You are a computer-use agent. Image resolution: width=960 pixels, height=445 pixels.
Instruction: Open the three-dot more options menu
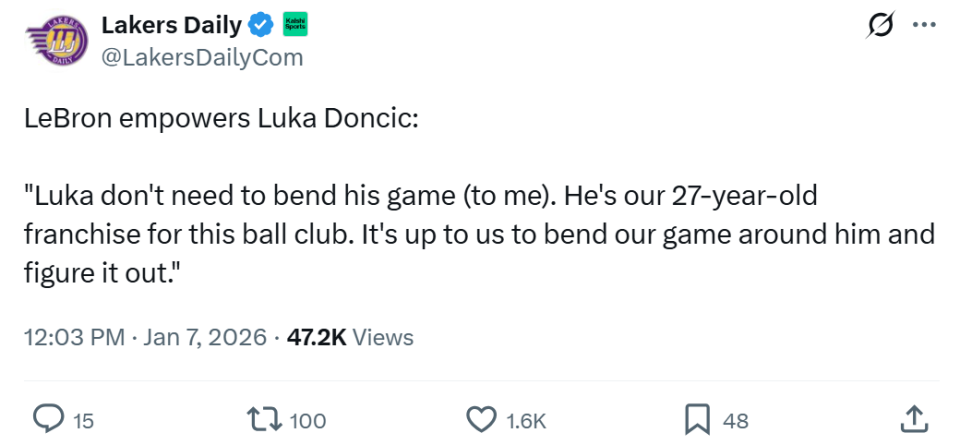(924, 27)
